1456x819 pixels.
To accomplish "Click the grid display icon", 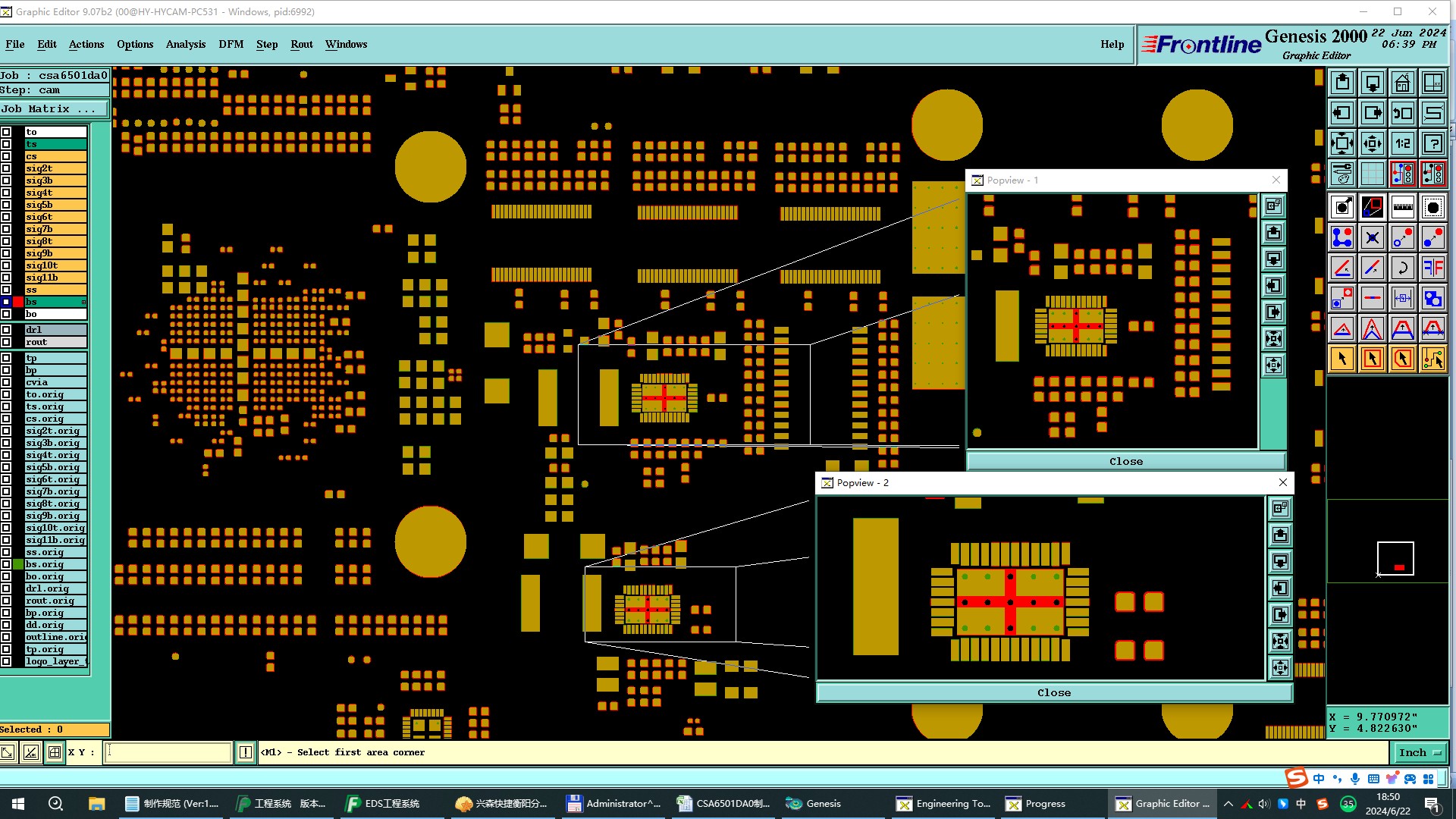I will (x=1372, y=174).
